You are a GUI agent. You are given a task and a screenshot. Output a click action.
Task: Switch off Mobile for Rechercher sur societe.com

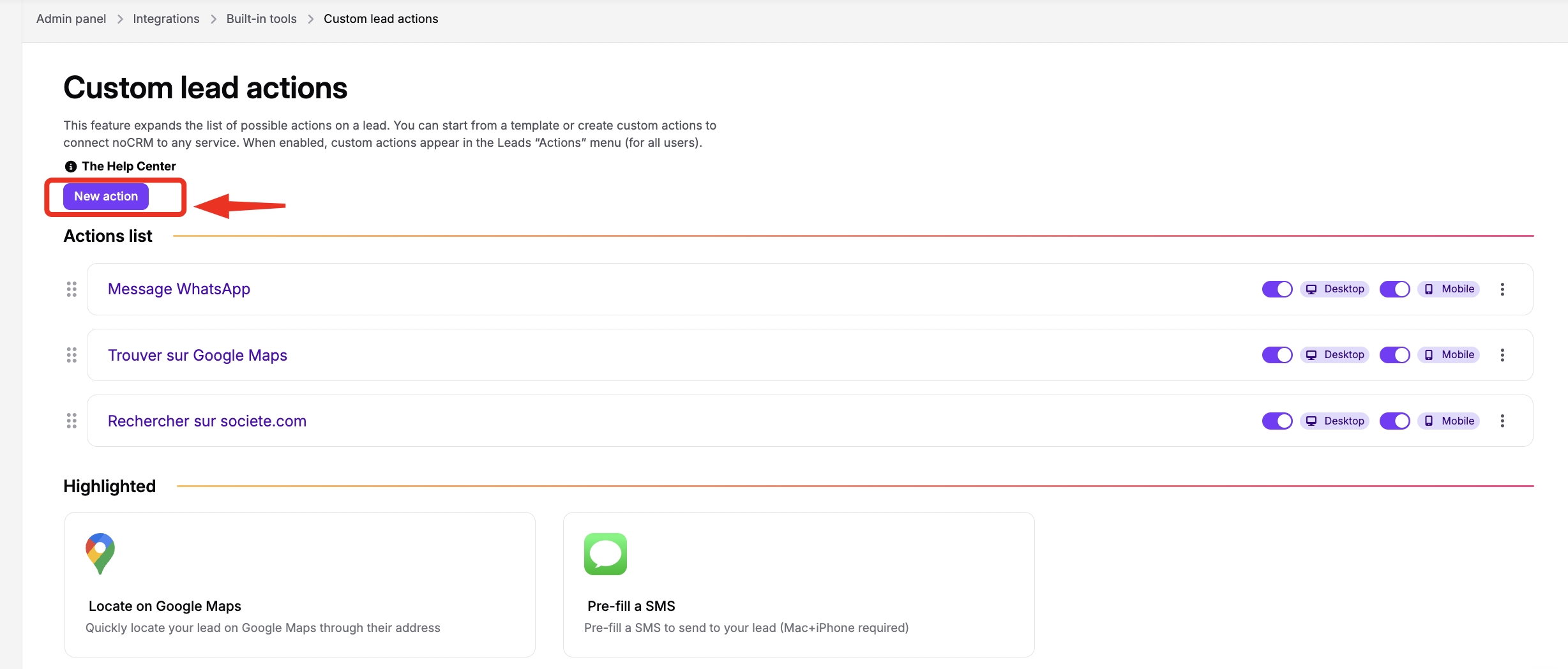click(1395, 421)
